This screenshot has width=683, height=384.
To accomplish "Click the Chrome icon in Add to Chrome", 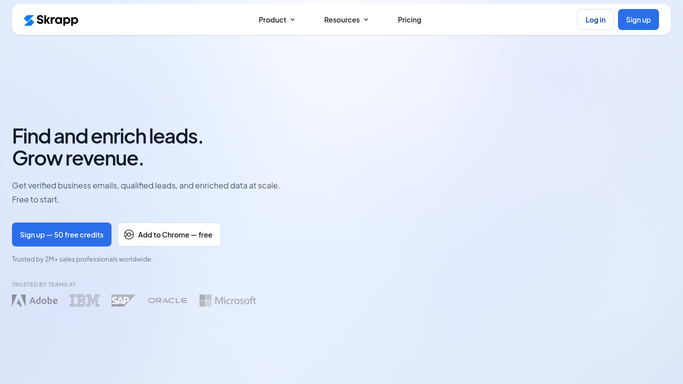I will point(129,235).
